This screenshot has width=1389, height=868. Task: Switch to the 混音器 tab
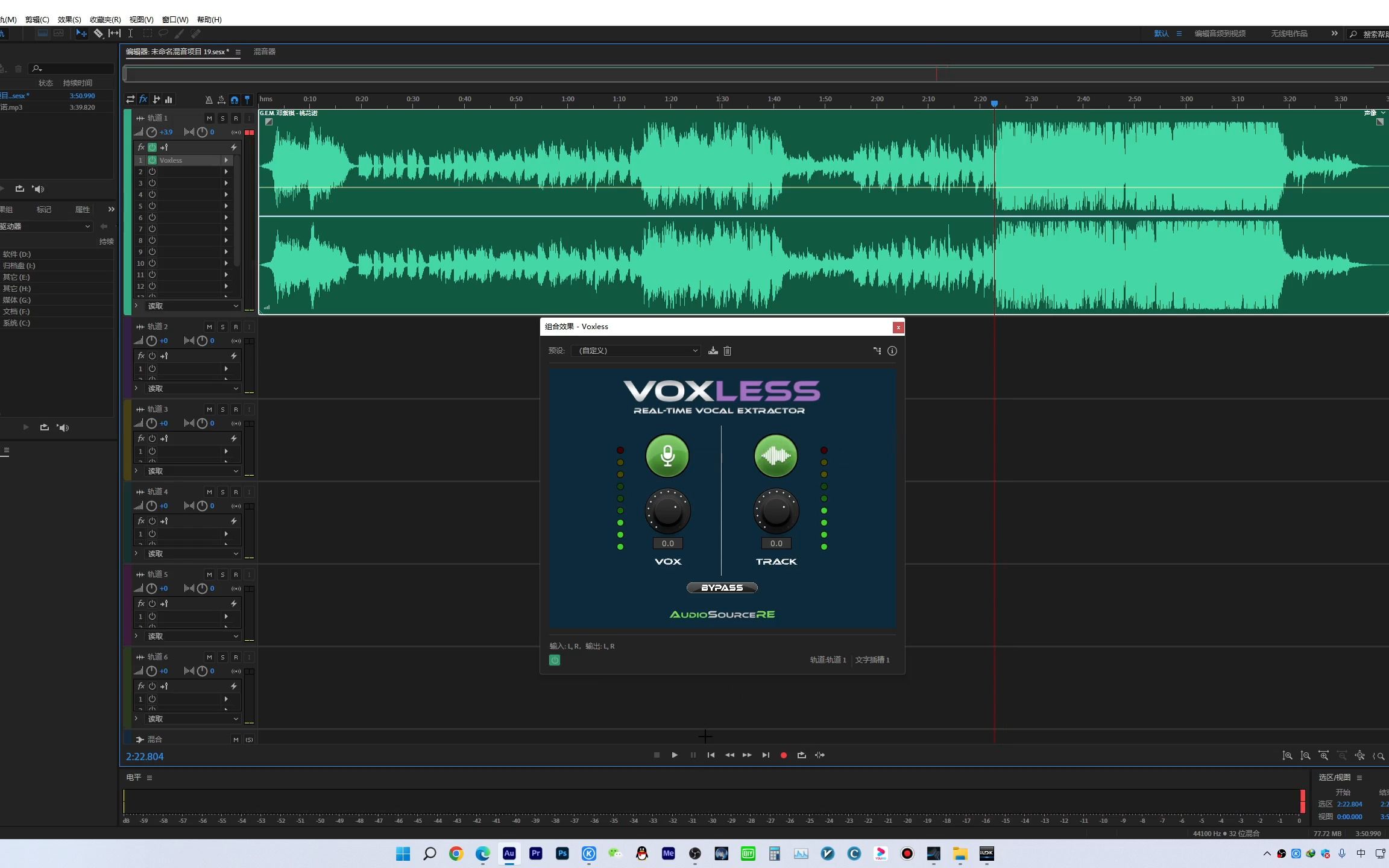265,52
